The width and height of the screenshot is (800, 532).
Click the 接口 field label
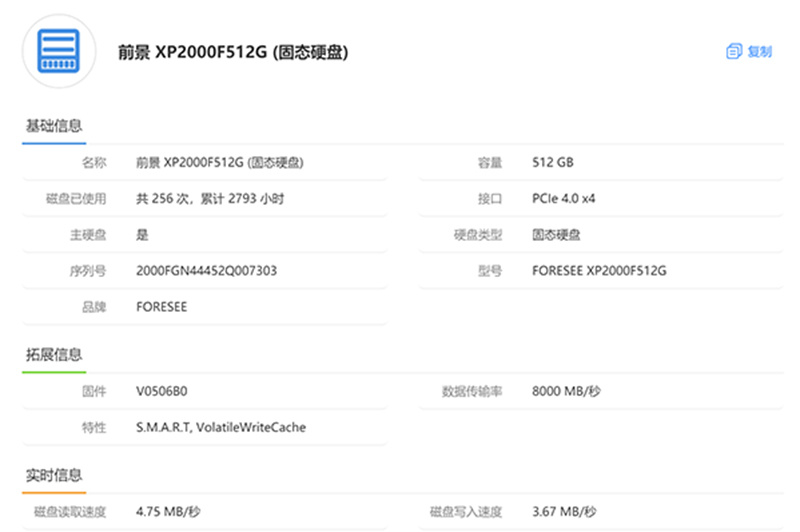coord(490,198)
